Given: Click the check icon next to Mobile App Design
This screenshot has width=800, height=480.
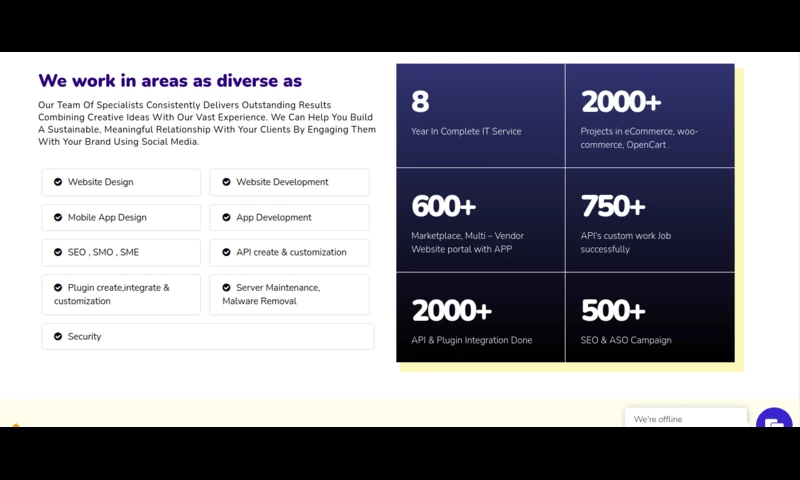Looking at the screenshot, I should pyautogui.click(x=58, y=217).
